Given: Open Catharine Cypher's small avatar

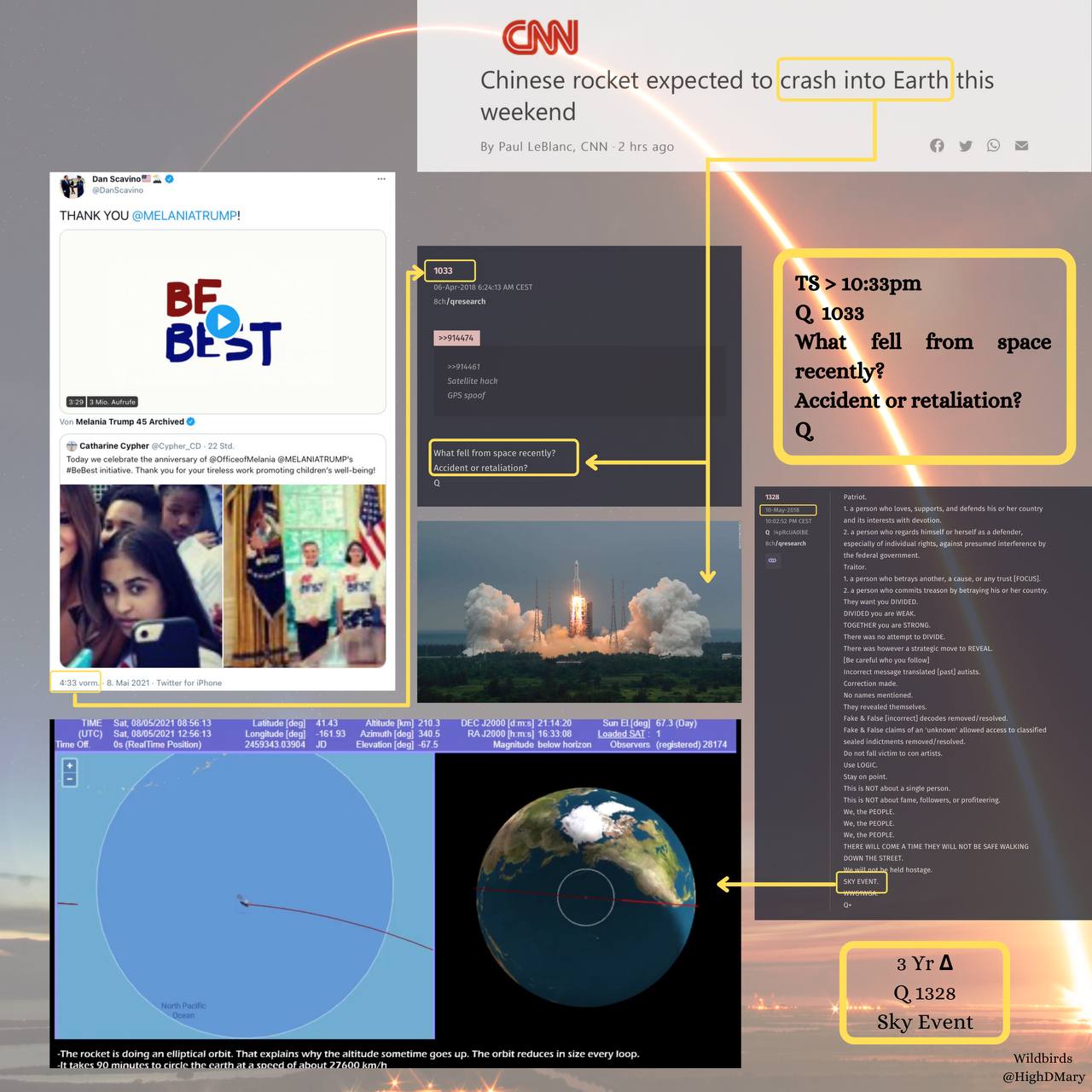Looking at the screenshot, I should (x=72, y=445).
